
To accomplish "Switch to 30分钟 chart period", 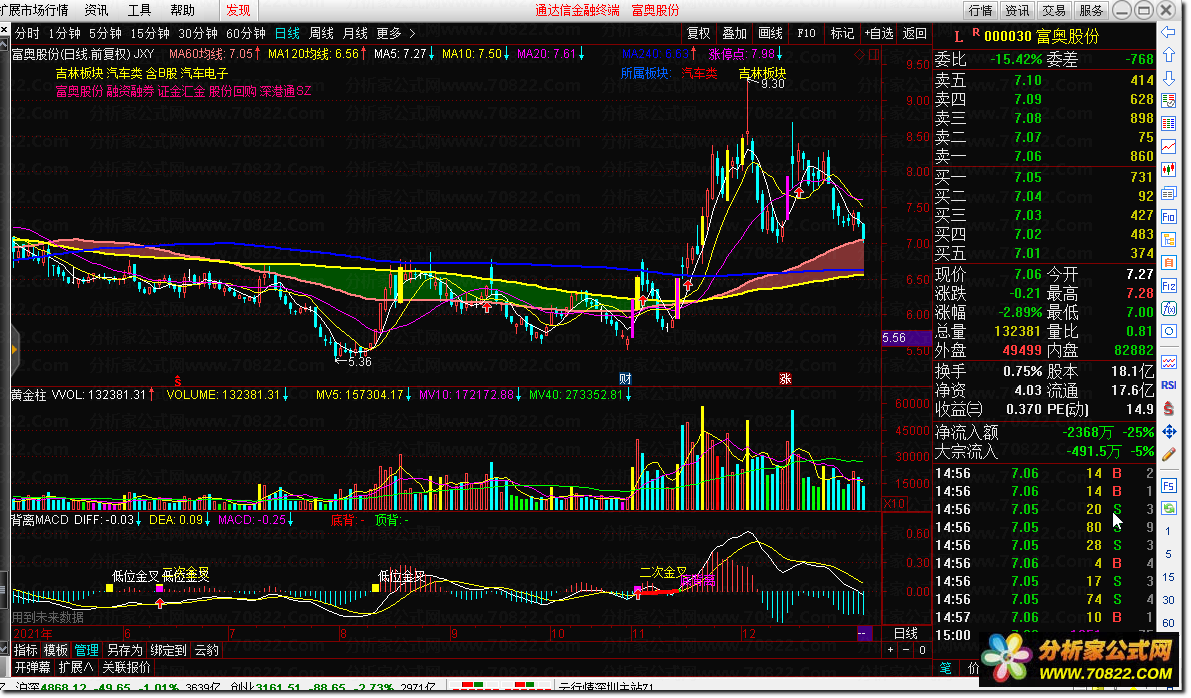I will pyautogui.click(x=197, y=33).
